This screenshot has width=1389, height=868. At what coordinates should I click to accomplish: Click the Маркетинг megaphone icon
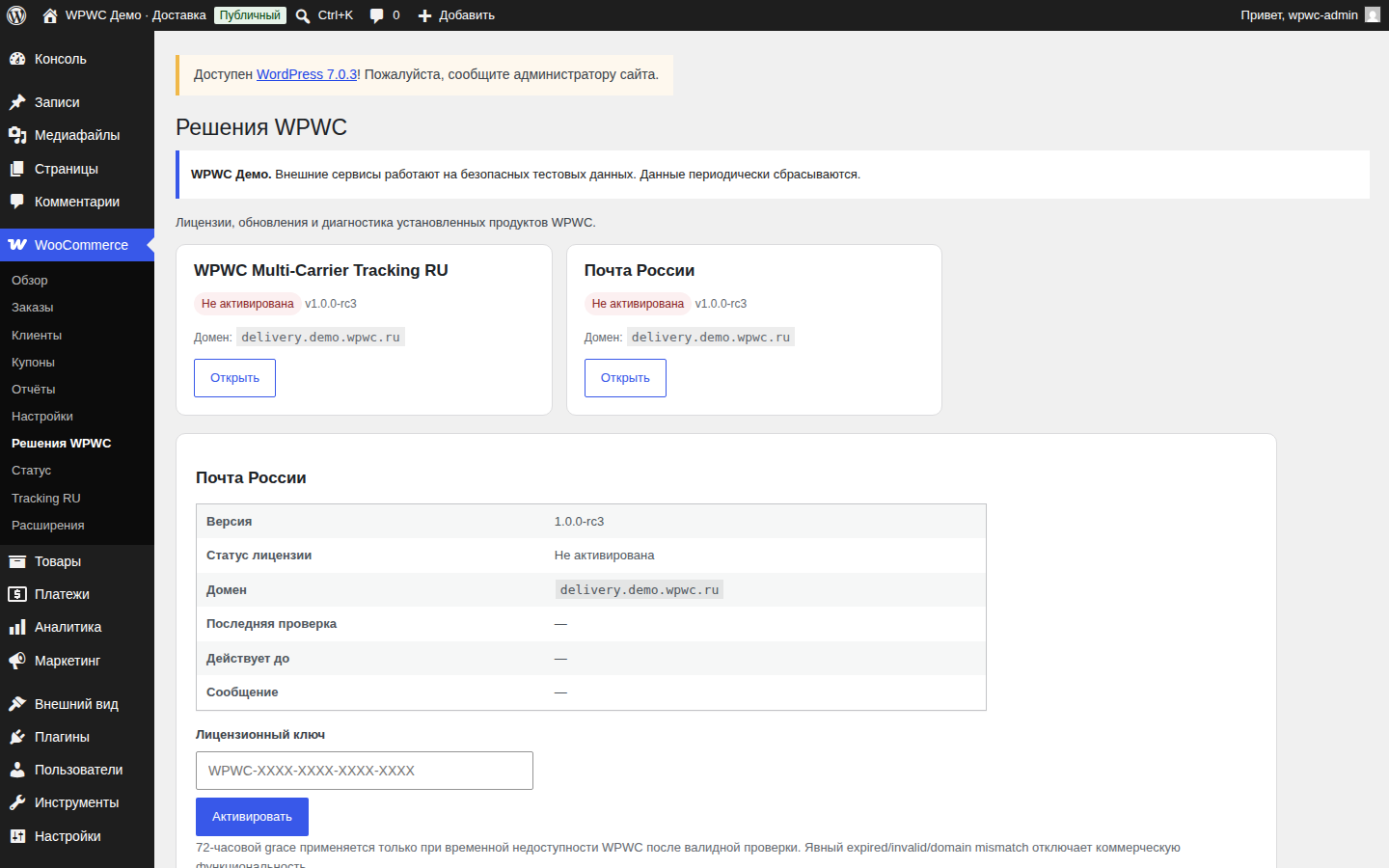(x=17, y=661)
